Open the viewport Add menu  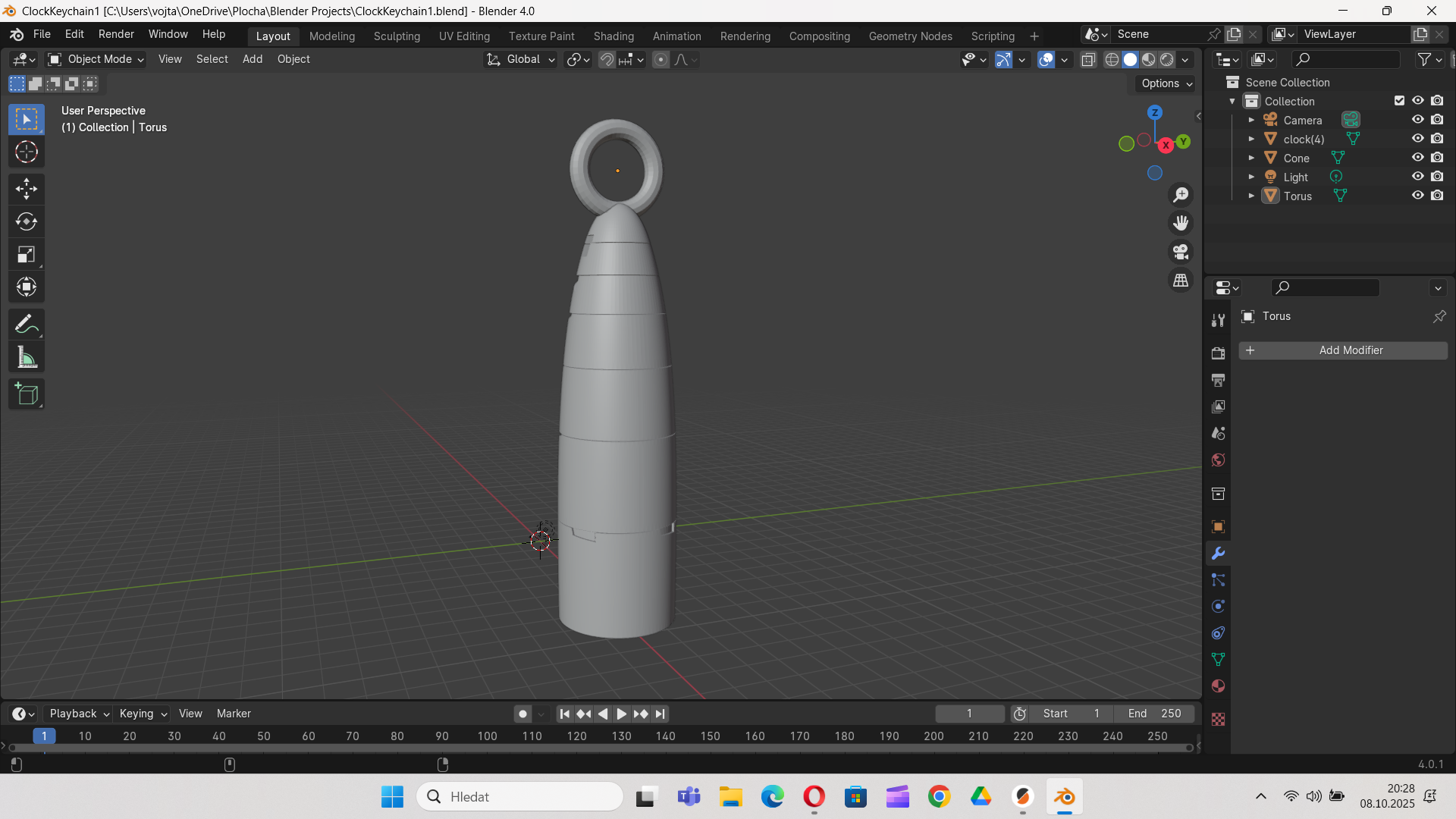point(253,60)
